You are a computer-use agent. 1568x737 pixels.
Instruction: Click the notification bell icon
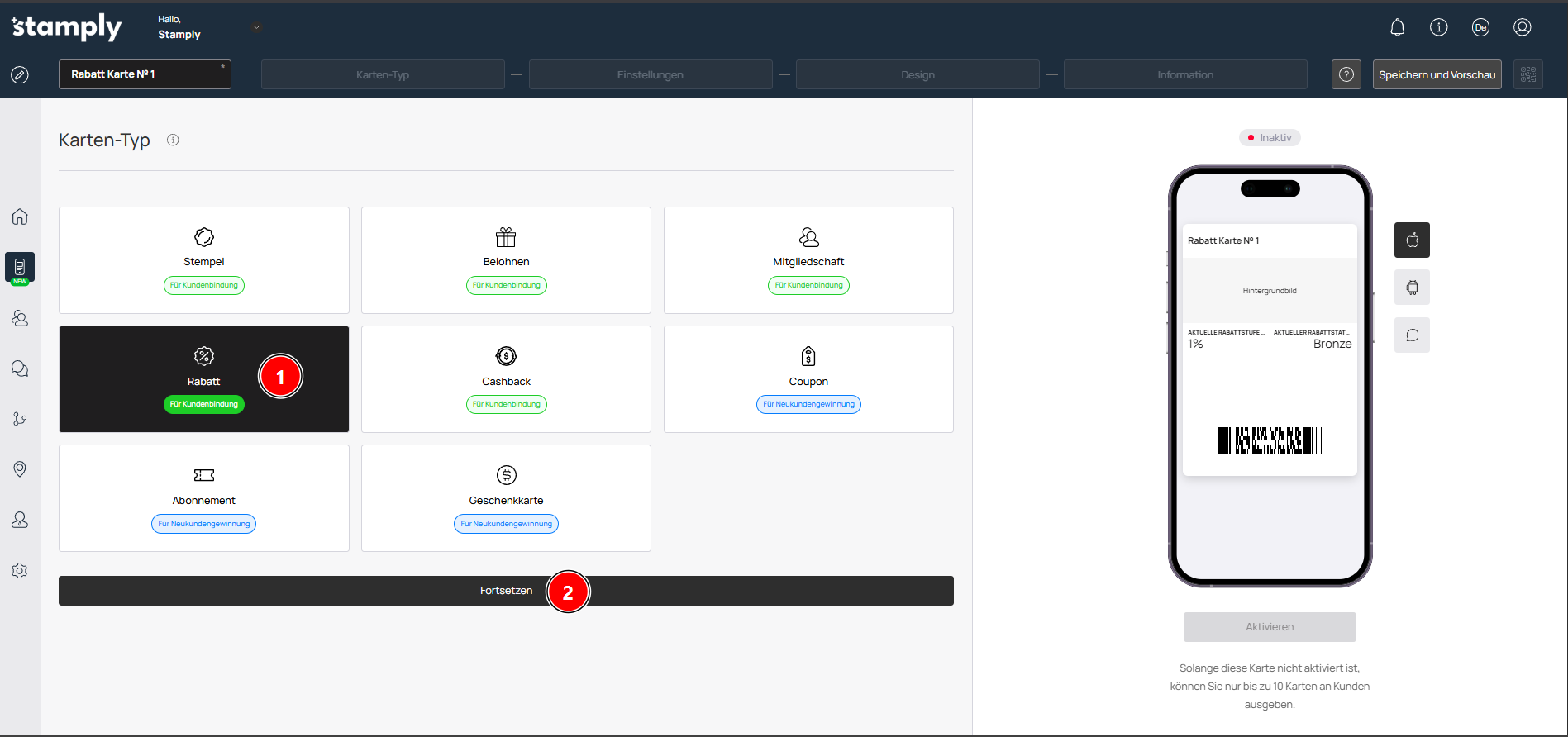click(1397, 27)
